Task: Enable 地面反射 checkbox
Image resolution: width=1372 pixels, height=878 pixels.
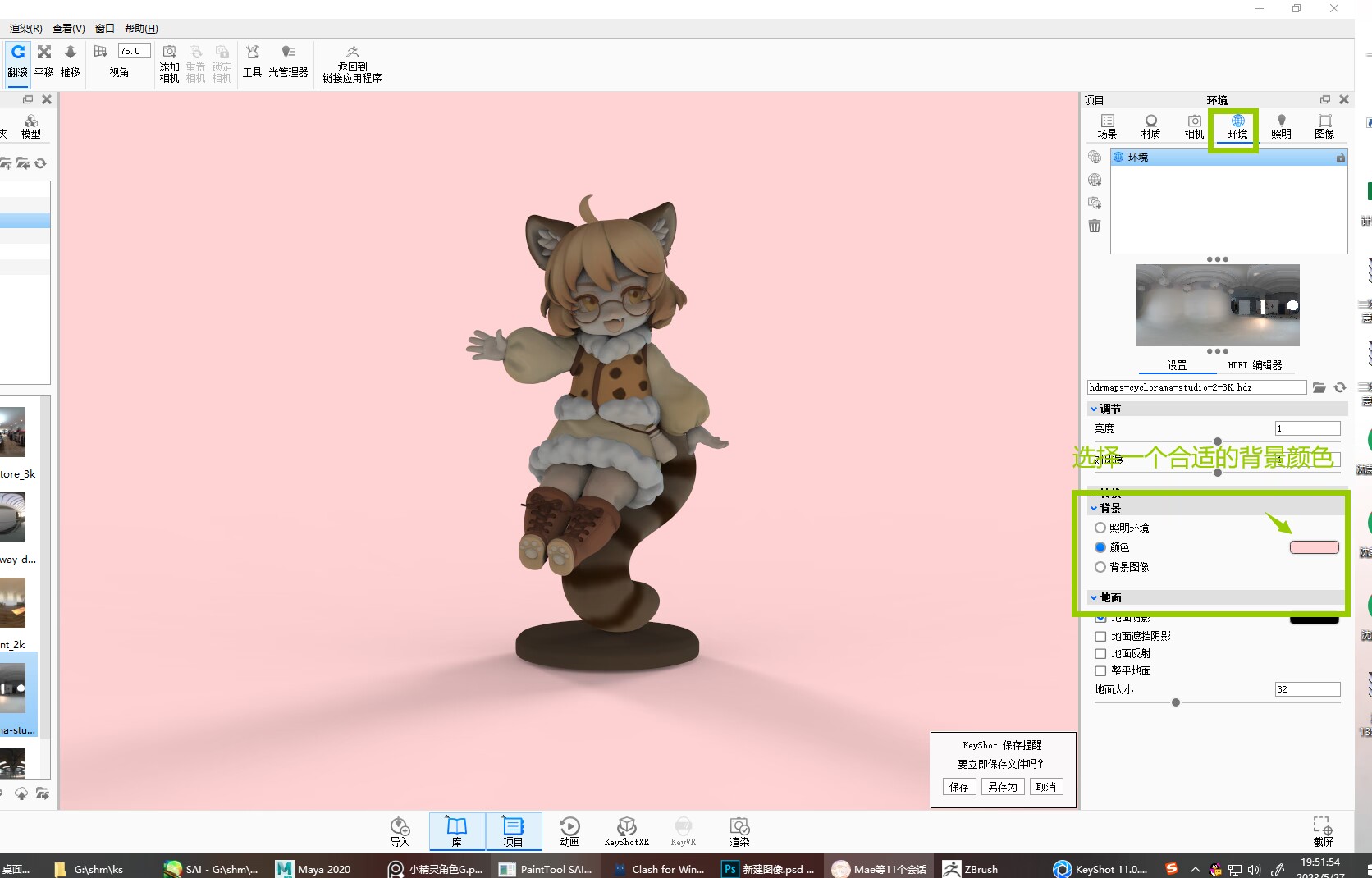Action: click(x=1100, y=653)
